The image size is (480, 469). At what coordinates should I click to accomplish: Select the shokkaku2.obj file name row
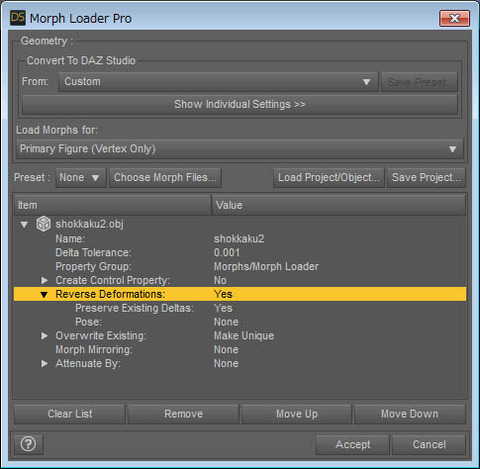(89, 224)
